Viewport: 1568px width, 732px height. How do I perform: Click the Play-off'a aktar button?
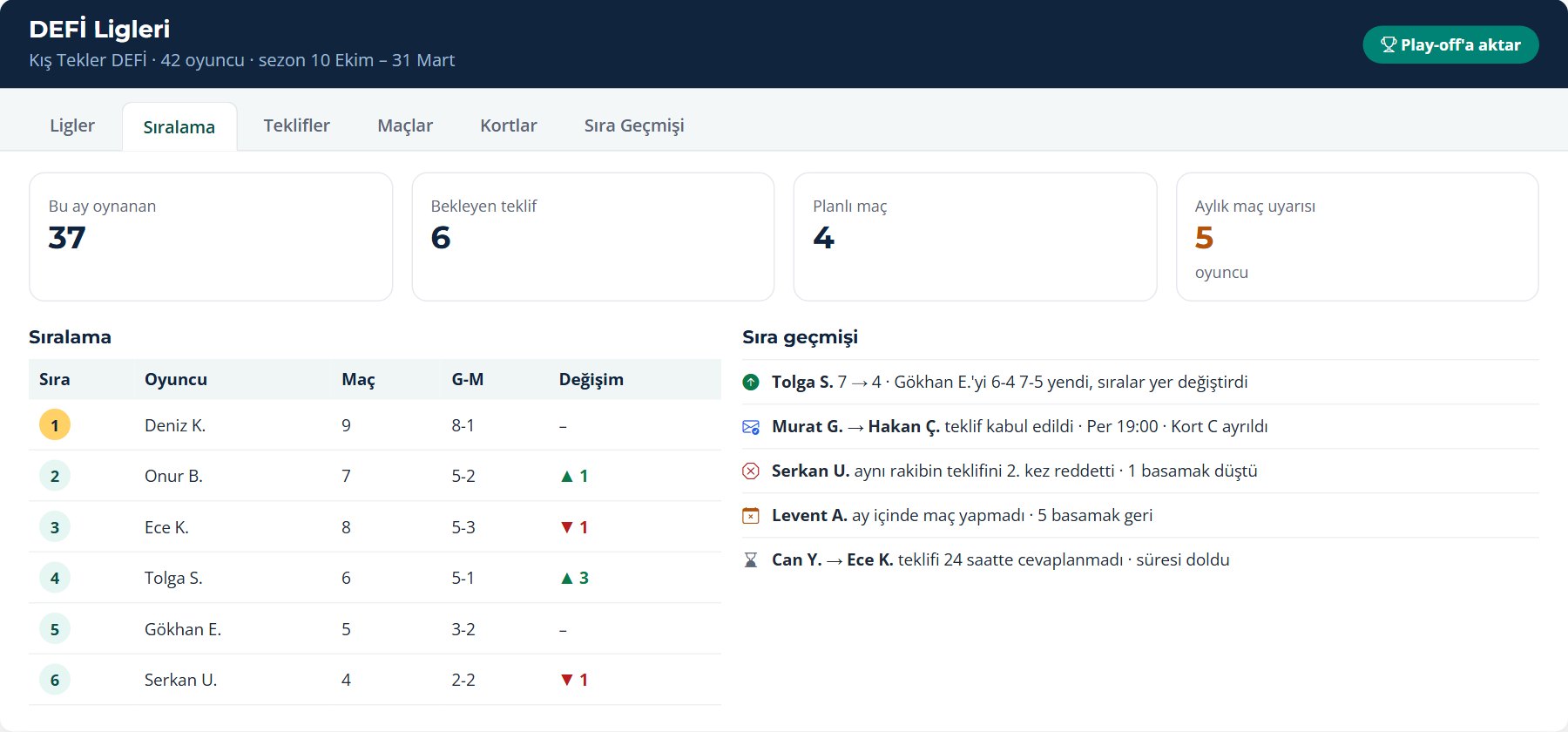coord(1450,44)
